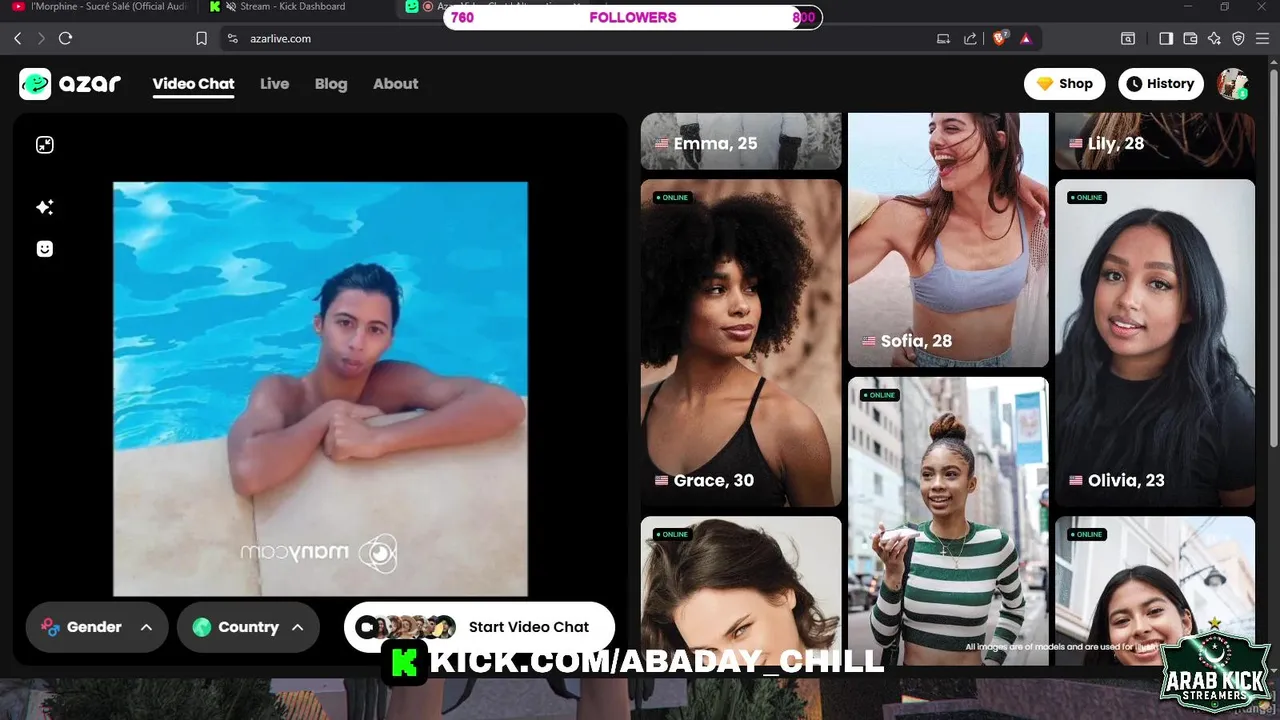This screenshot has height=720, width=1280.
Task: Click the Olivia card ONLINE badge
Action: (1086, 197)
